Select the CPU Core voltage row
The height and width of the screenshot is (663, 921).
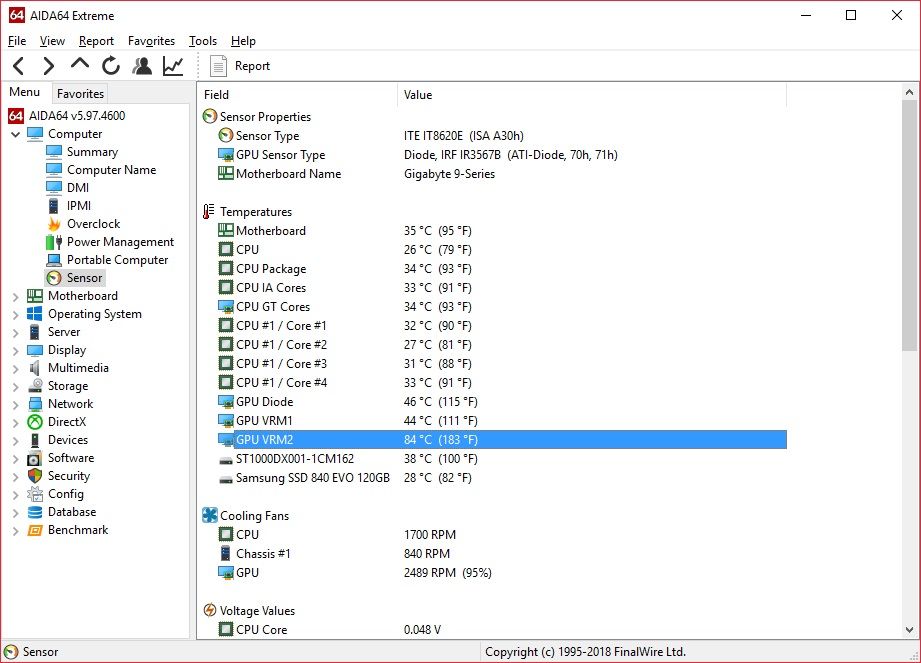pos(502,630)
